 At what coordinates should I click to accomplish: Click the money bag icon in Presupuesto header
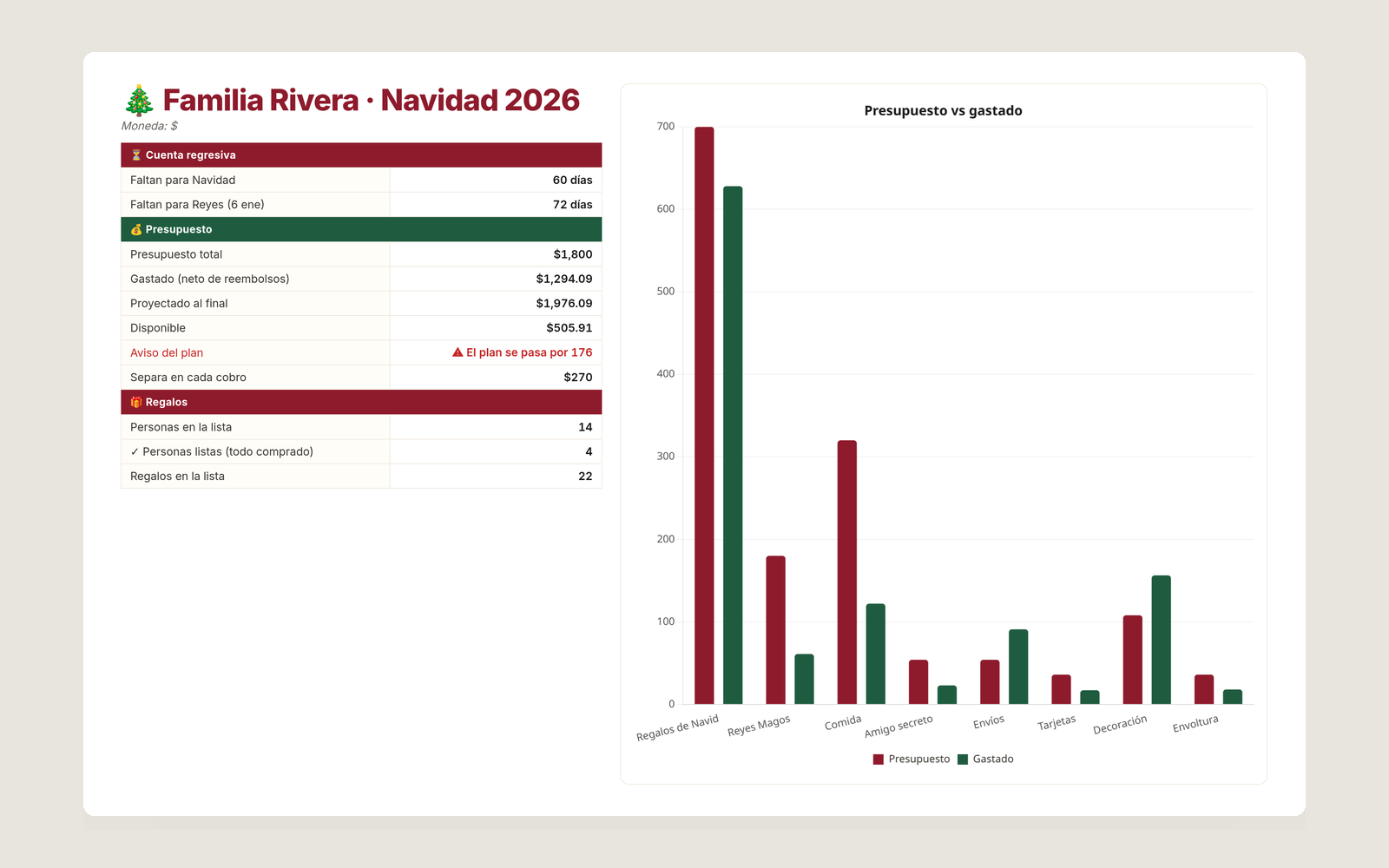point(136,230)
